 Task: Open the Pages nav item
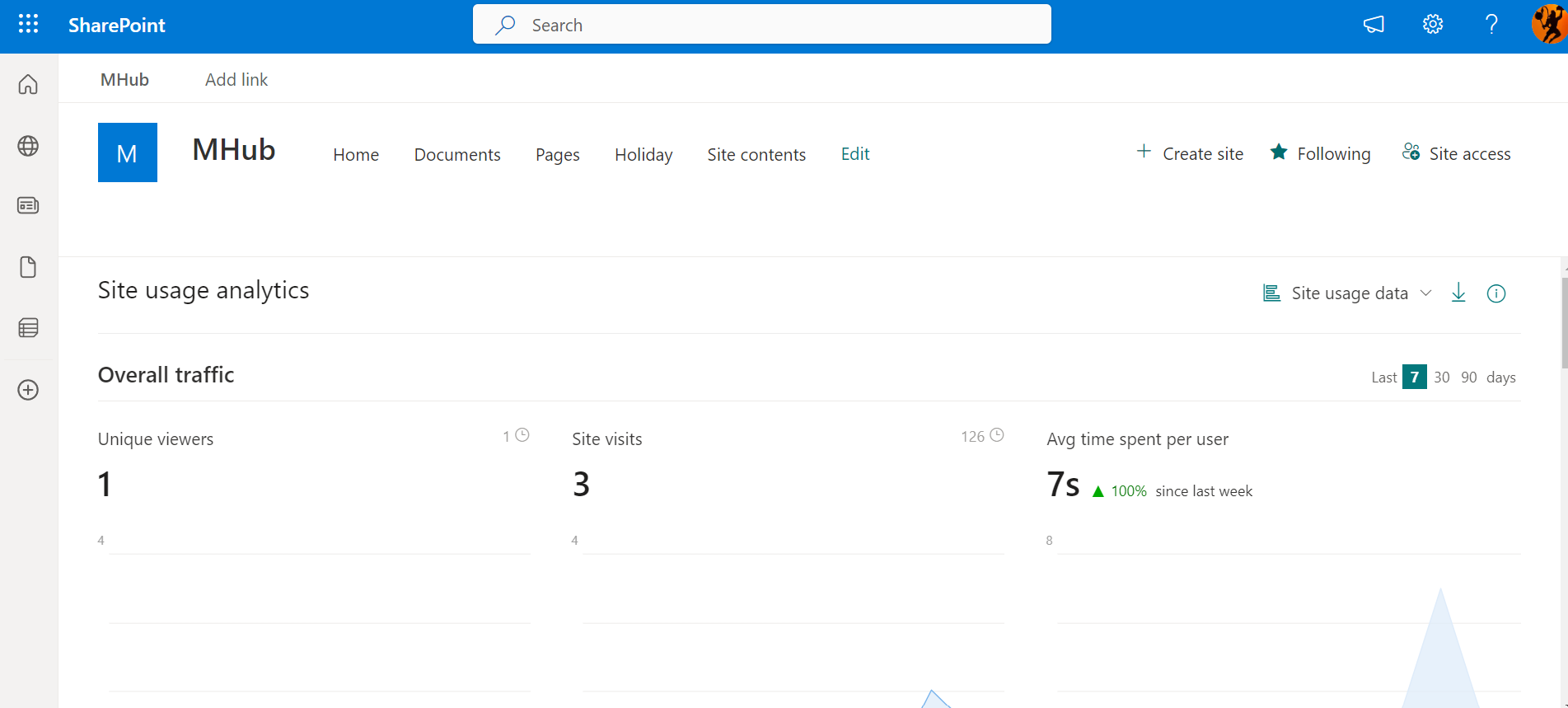pos(558,154)
